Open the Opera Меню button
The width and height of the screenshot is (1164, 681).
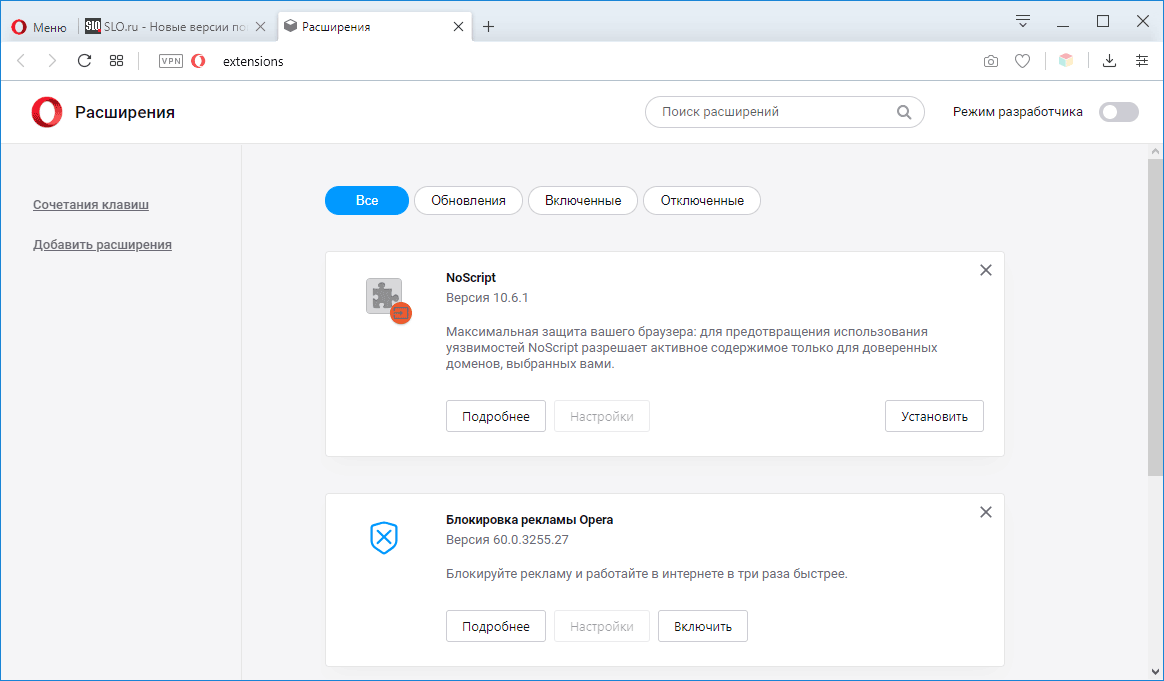pos(39,27)
